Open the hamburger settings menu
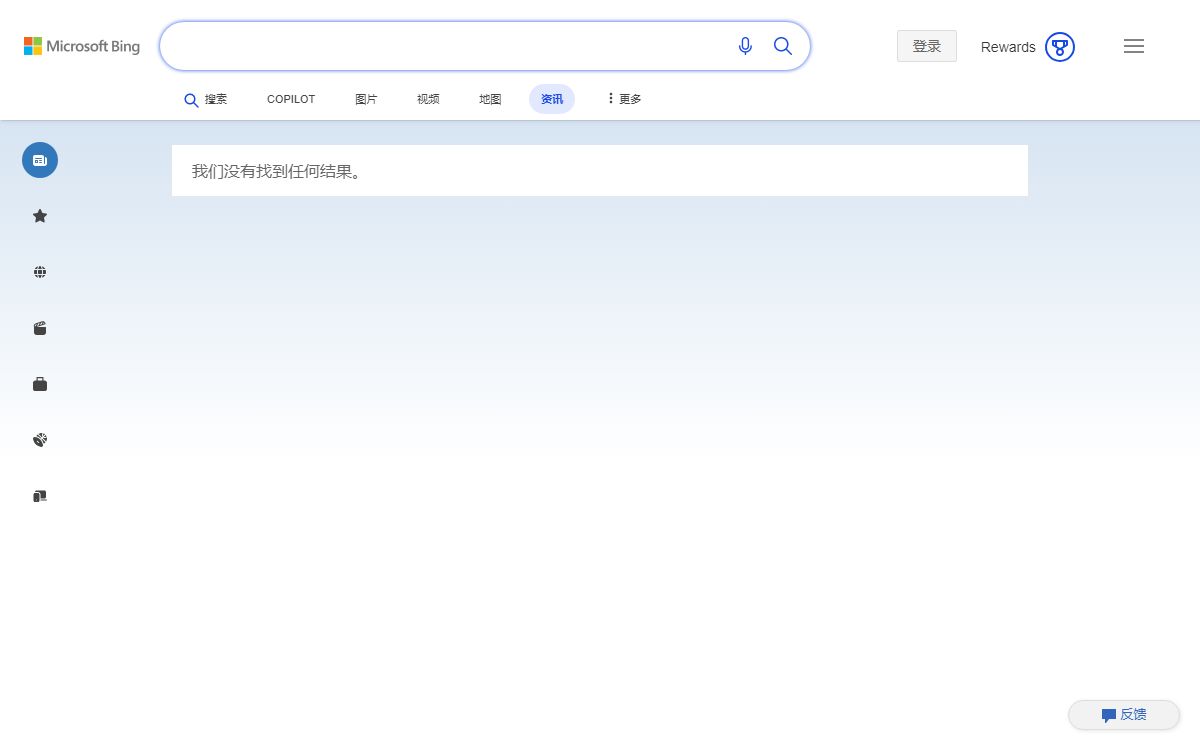Image resolution: width=1200 pixels, height=740 pixels. click(1134, 46)
